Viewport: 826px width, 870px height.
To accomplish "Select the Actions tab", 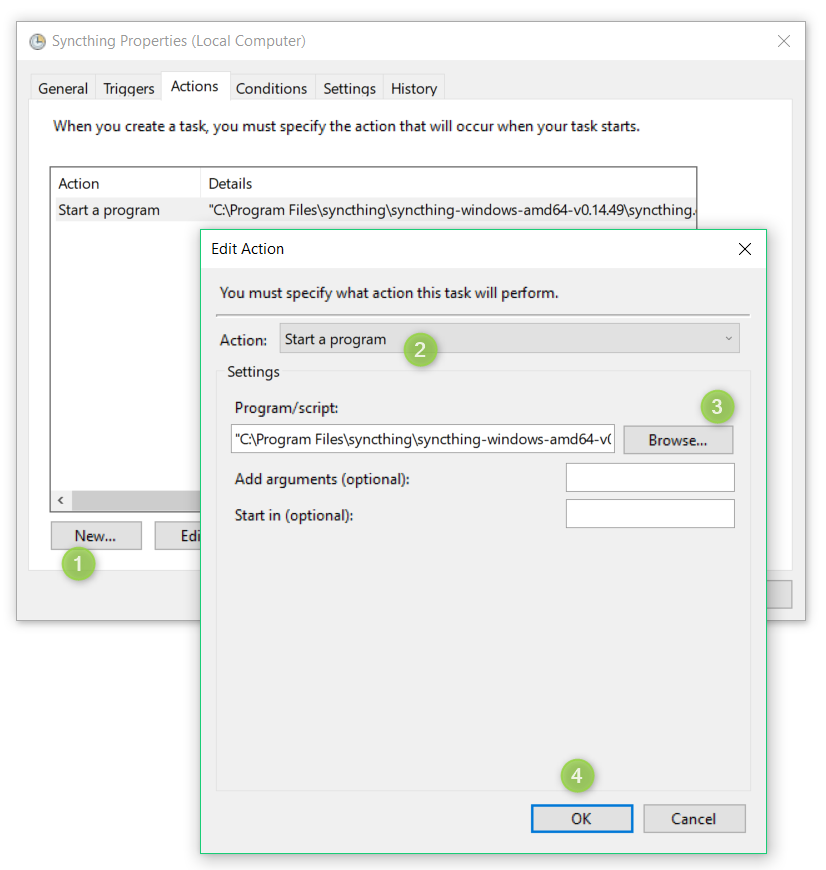I will point(195,87).
